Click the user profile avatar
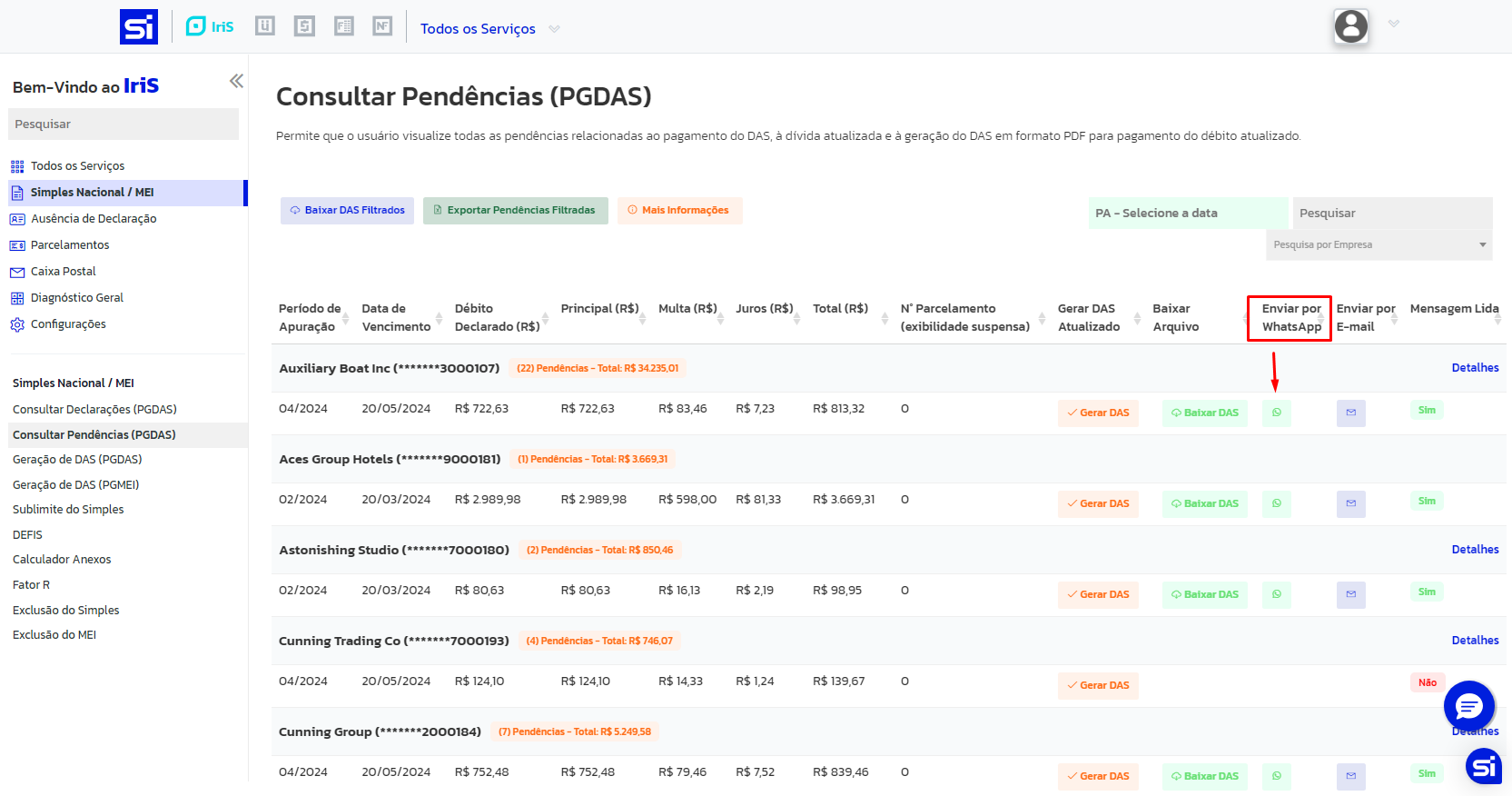The image size is (1512, 796). [1350, 26]
